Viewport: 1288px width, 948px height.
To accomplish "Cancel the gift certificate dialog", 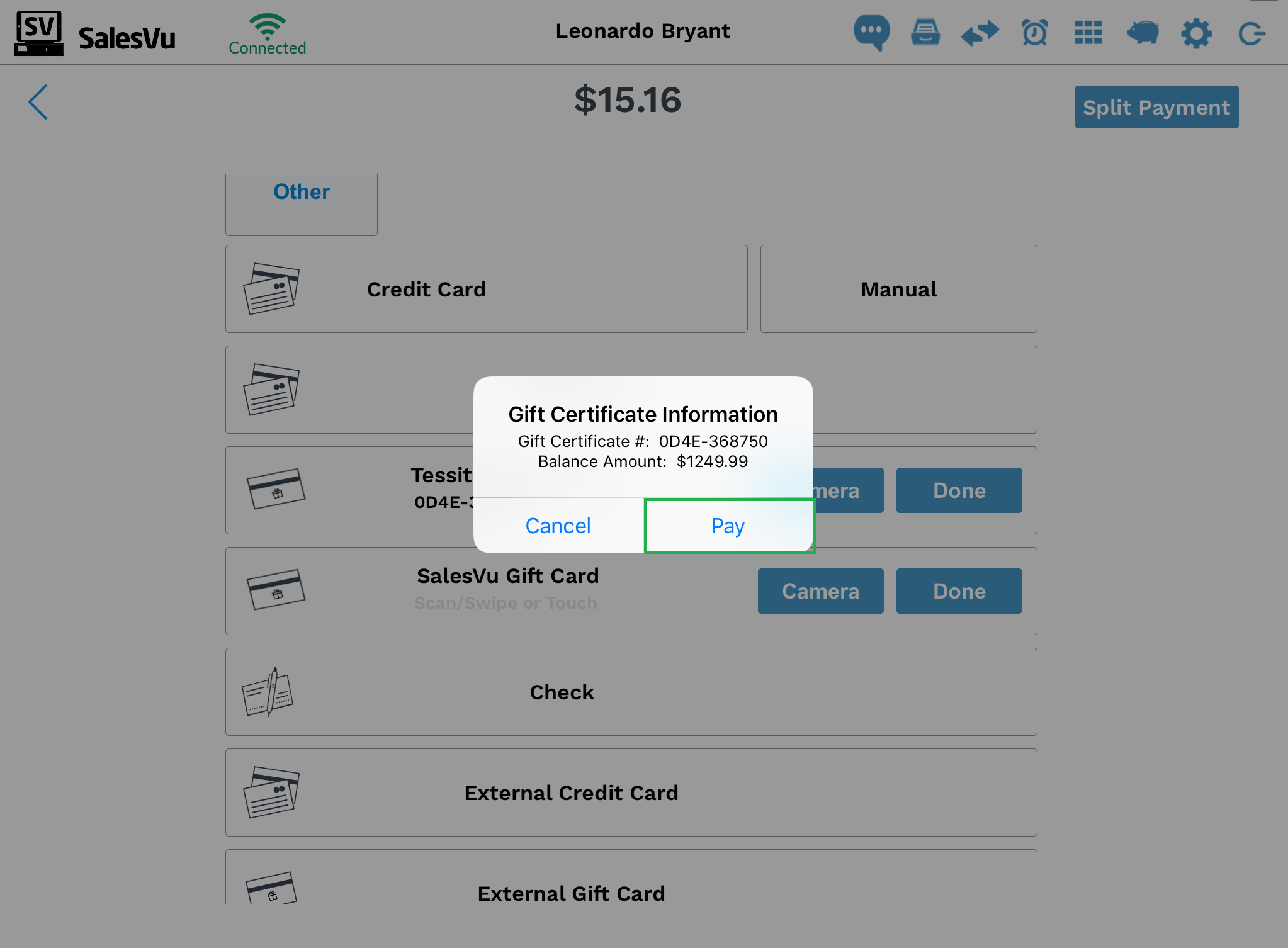I will [558, 526].
